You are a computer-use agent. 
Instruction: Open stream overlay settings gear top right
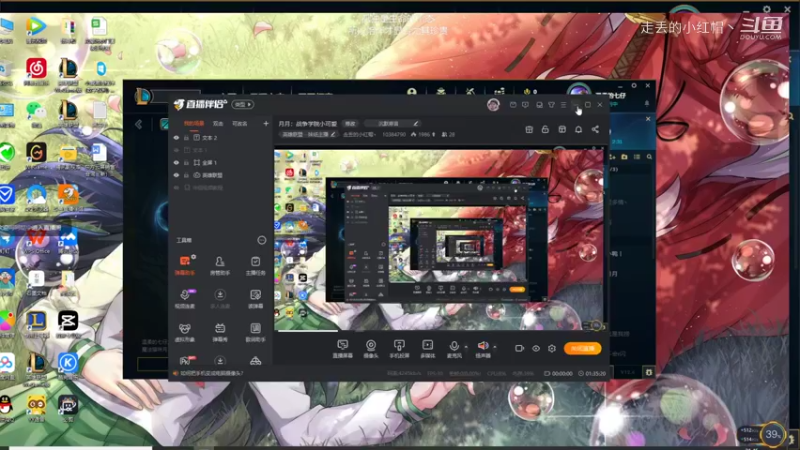click(767, 9)
